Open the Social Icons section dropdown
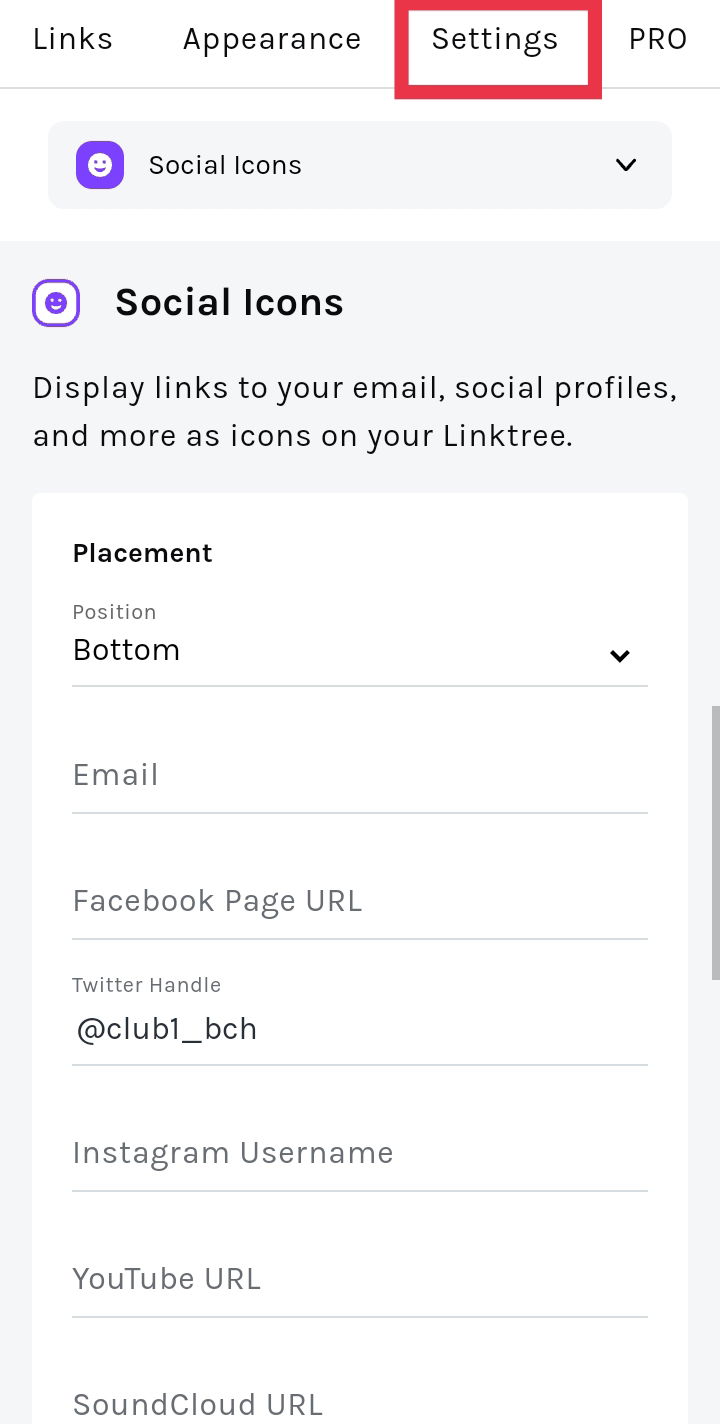This screenshot has width=720, height=1424. click(x=360, y=165)
